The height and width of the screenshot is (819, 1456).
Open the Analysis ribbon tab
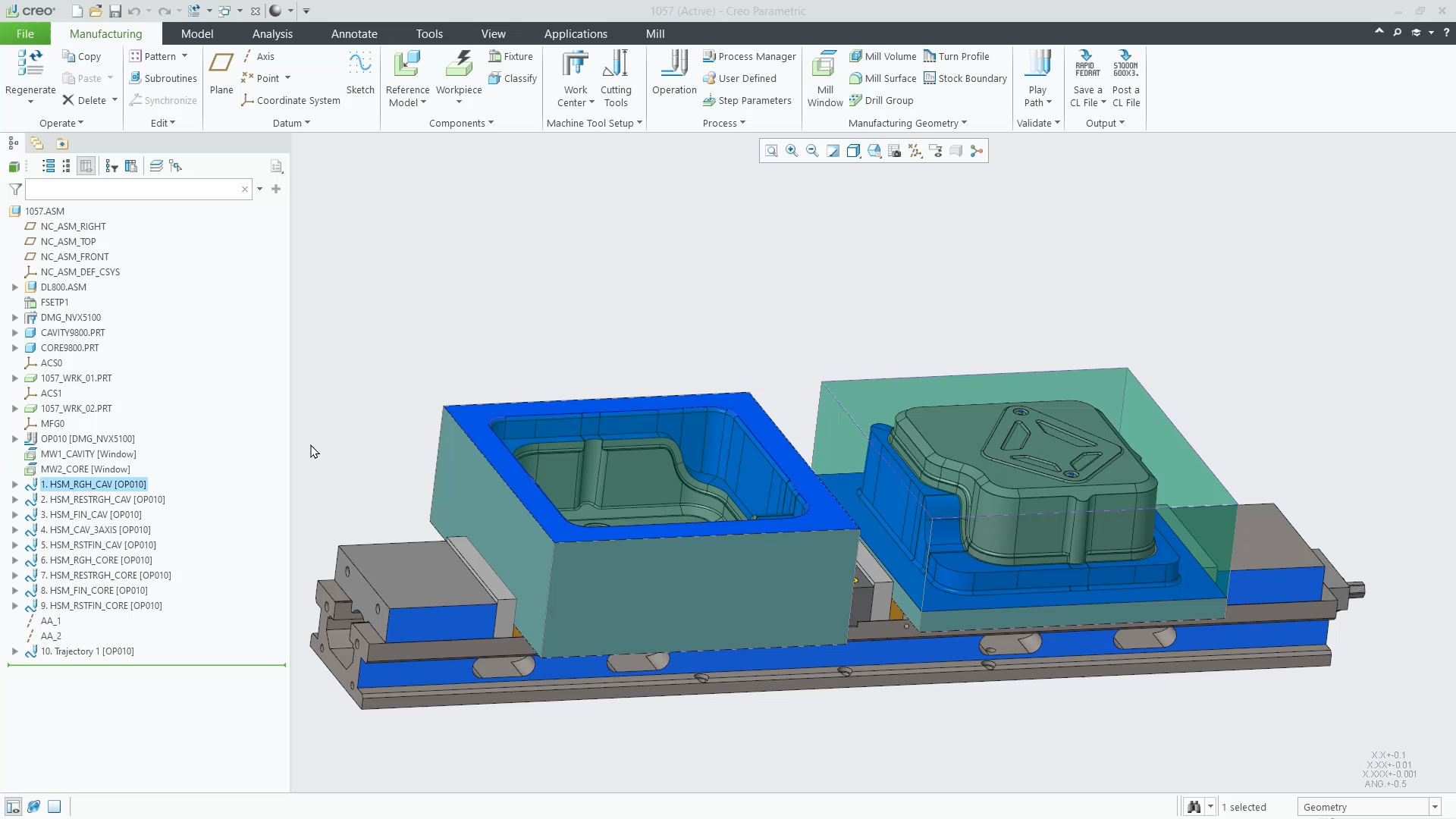(x=272, y=34)
